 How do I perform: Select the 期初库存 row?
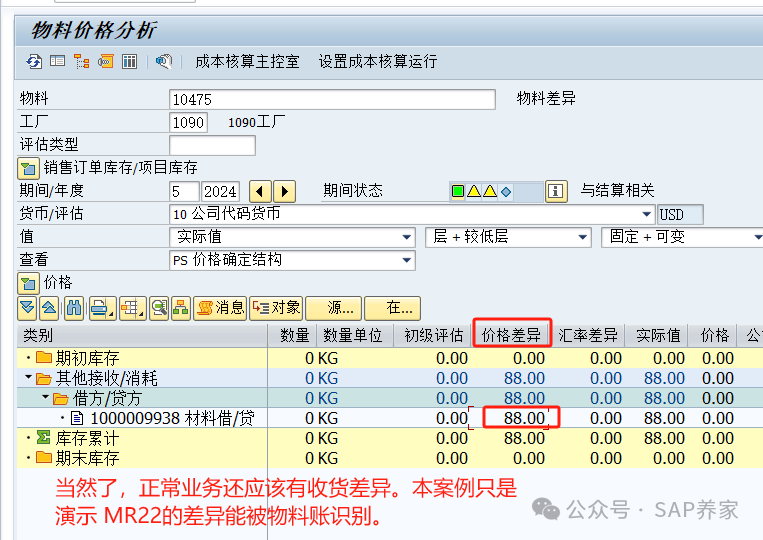[389, 358]
